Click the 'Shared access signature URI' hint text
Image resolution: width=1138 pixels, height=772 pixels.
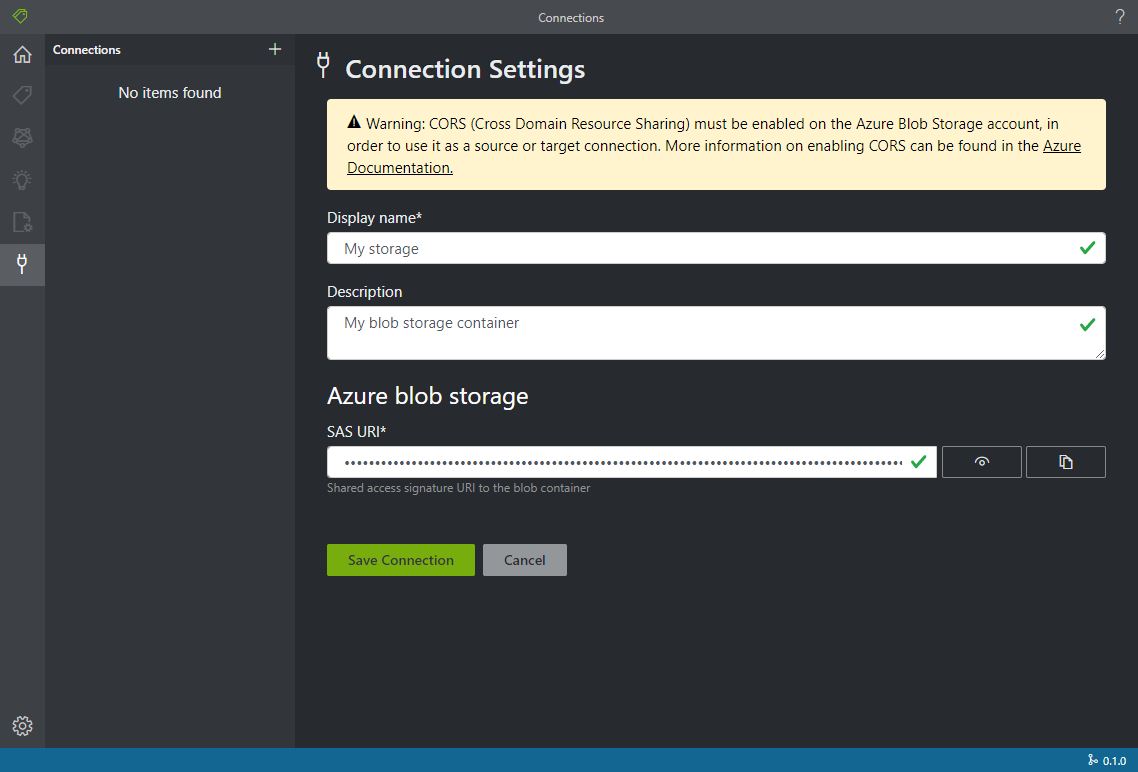coord(459,488)
